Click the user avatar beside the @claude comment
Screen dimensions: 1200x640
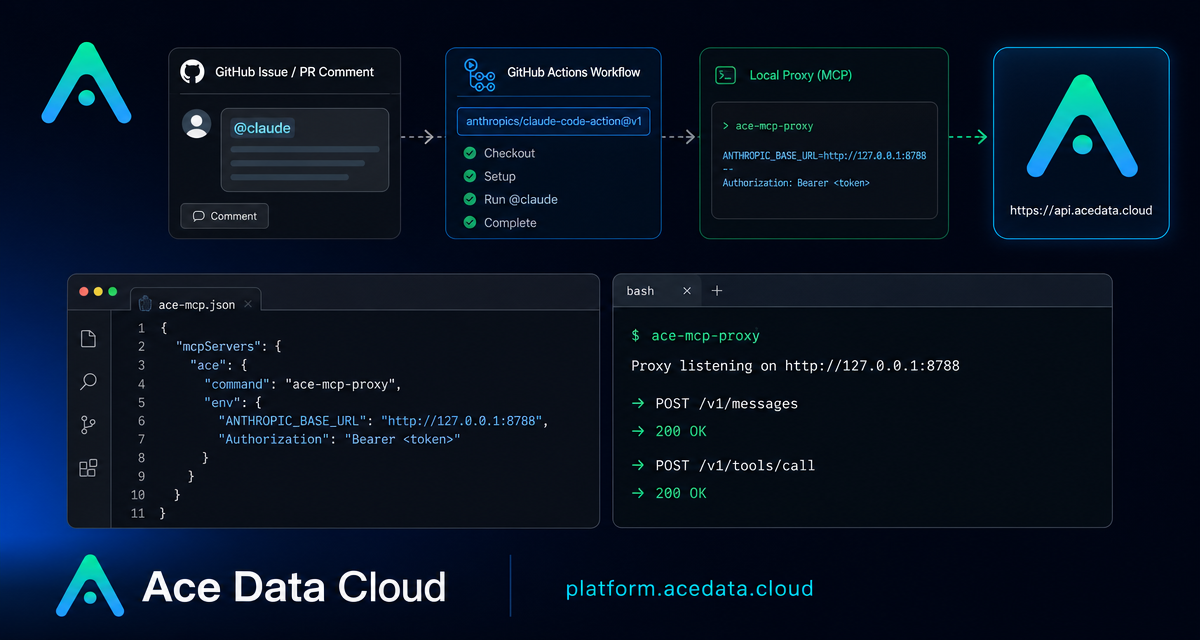(x=197, y=124)
